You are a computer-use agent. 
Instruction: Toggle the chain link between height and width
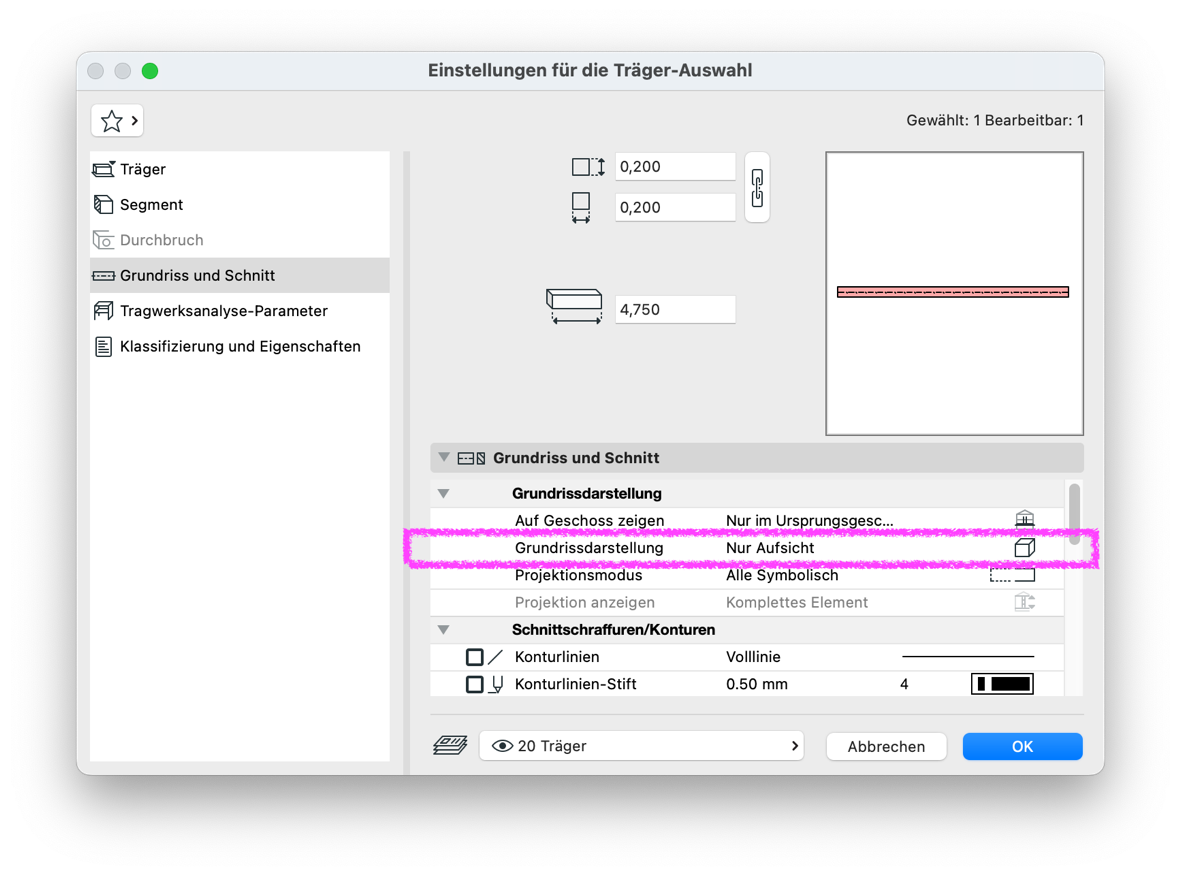click(757, 188)
